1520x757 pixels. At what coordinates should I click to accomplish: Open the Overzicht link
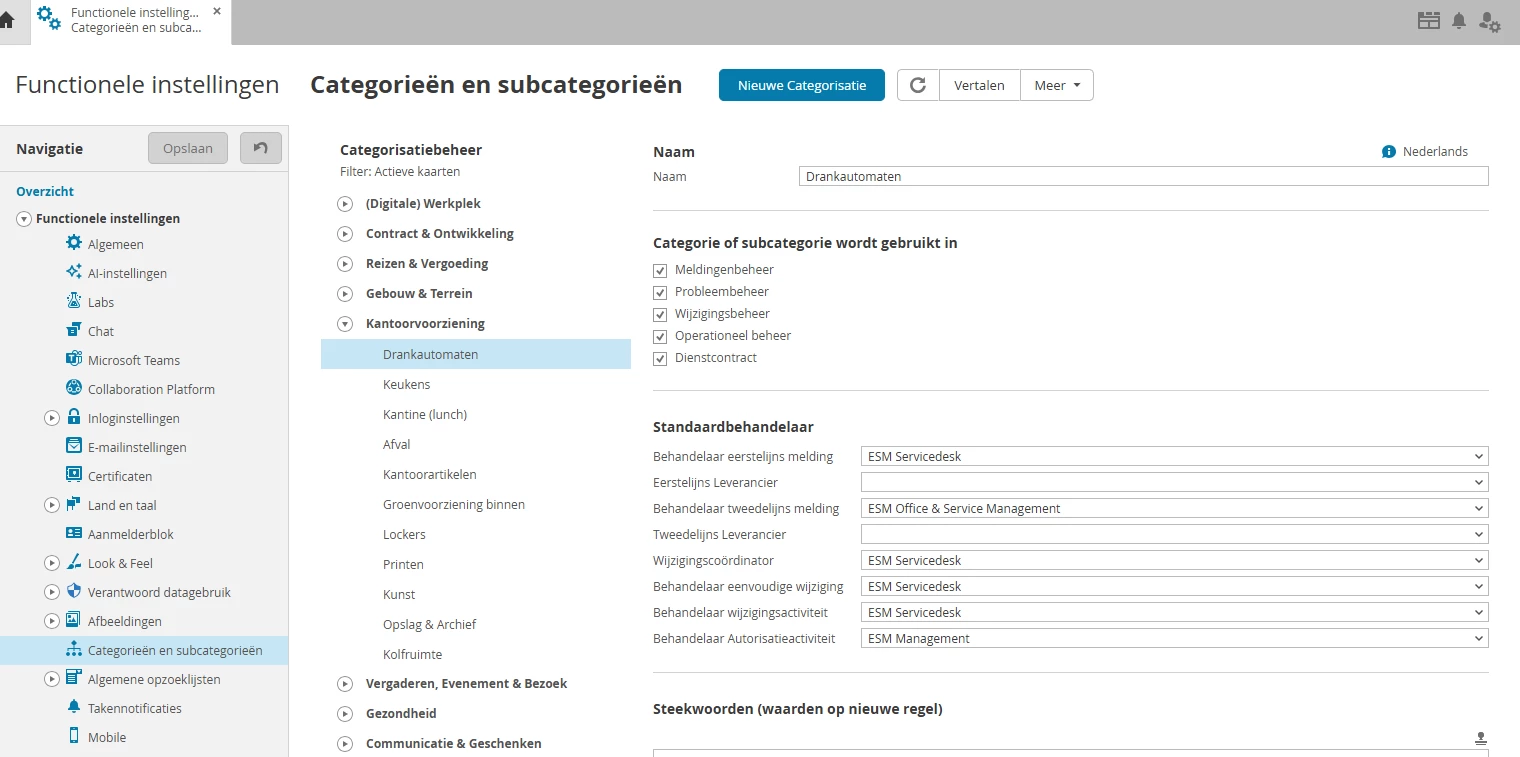tap(45, 191)
